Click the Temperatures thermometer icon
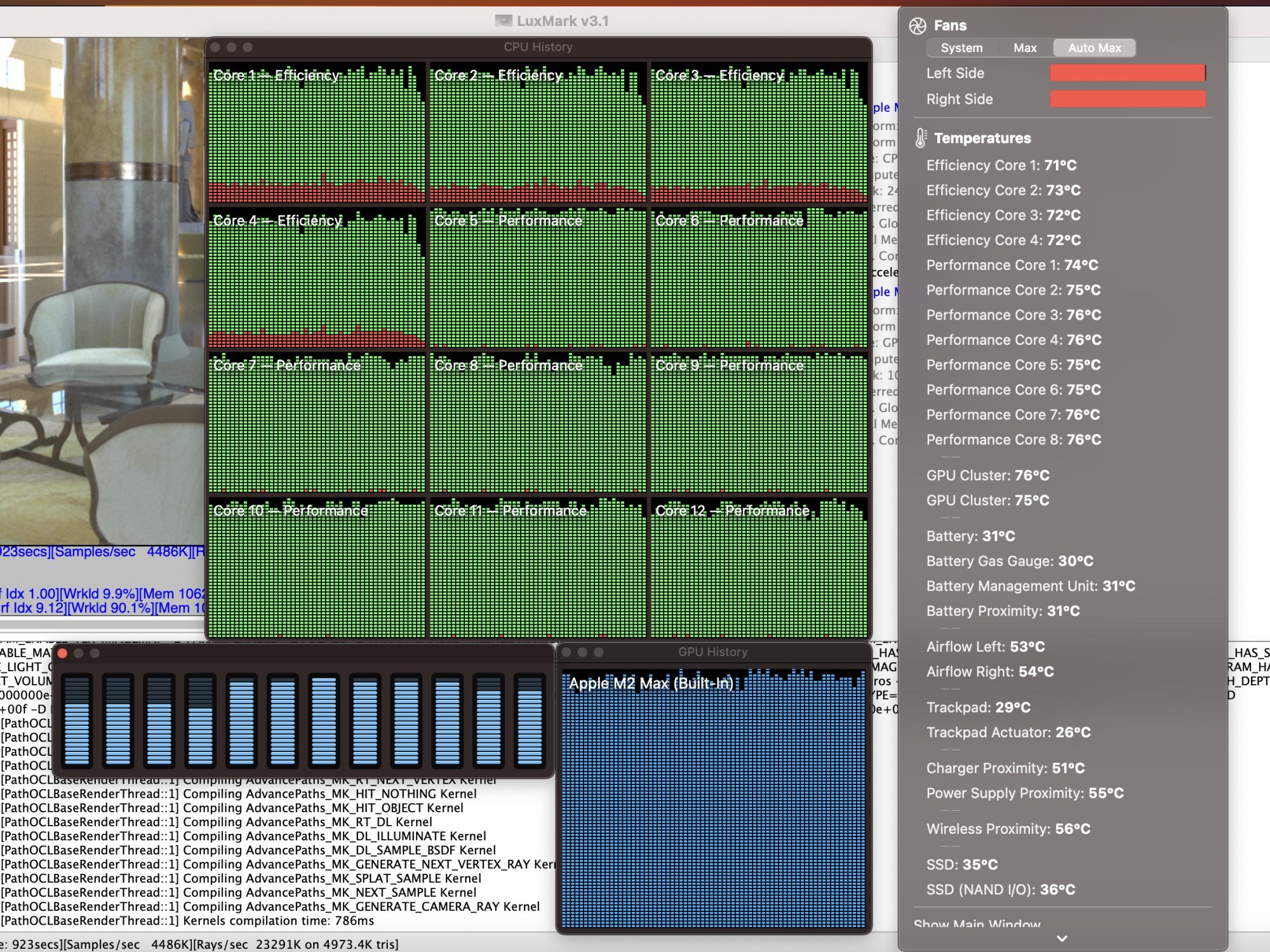Viewport: 1270px width, 952px height. click(920, 138)
